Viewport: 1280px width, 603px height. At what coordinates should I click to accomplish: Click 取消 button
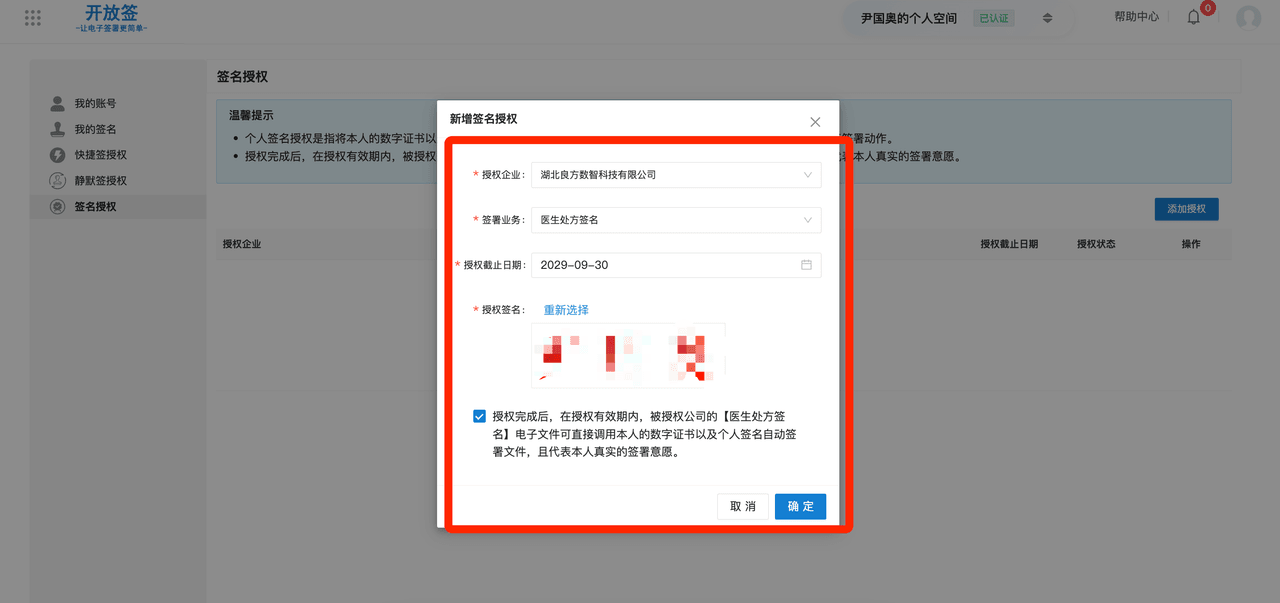(x=743, y=506)
